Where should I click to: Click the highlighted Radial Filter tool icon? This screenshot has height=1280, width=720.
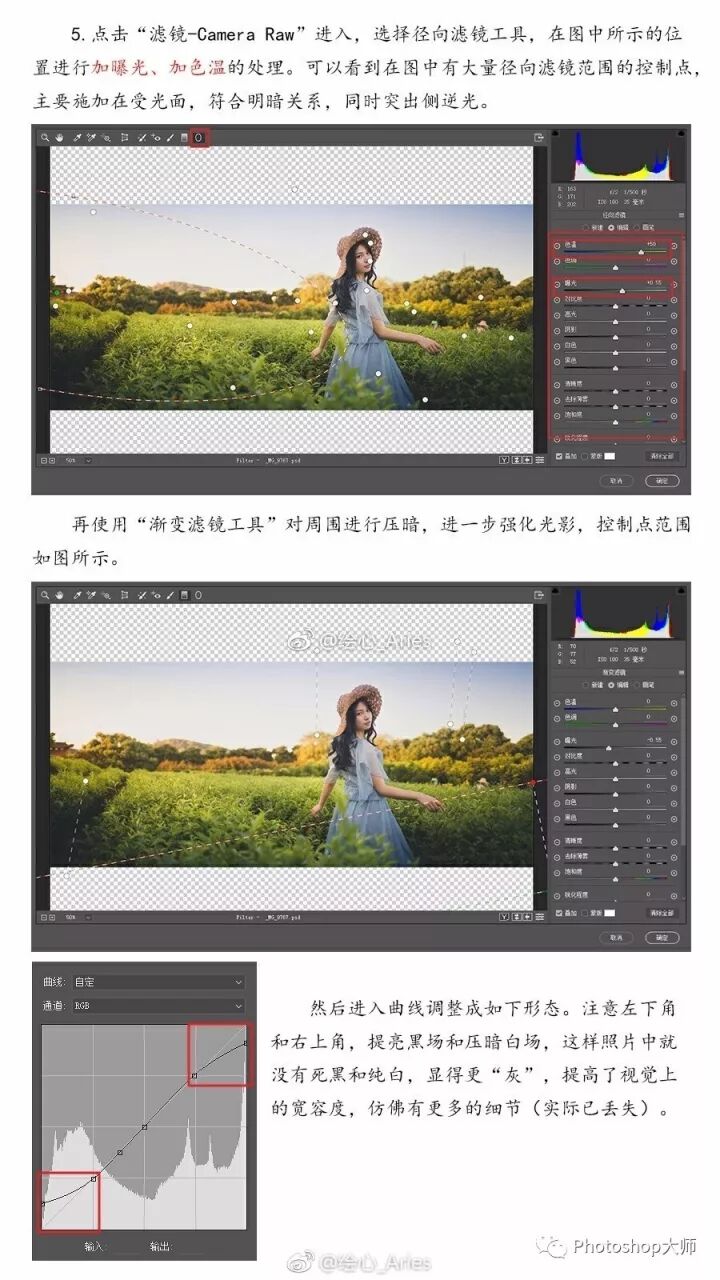pyautogui.click(x=198, y=137)
